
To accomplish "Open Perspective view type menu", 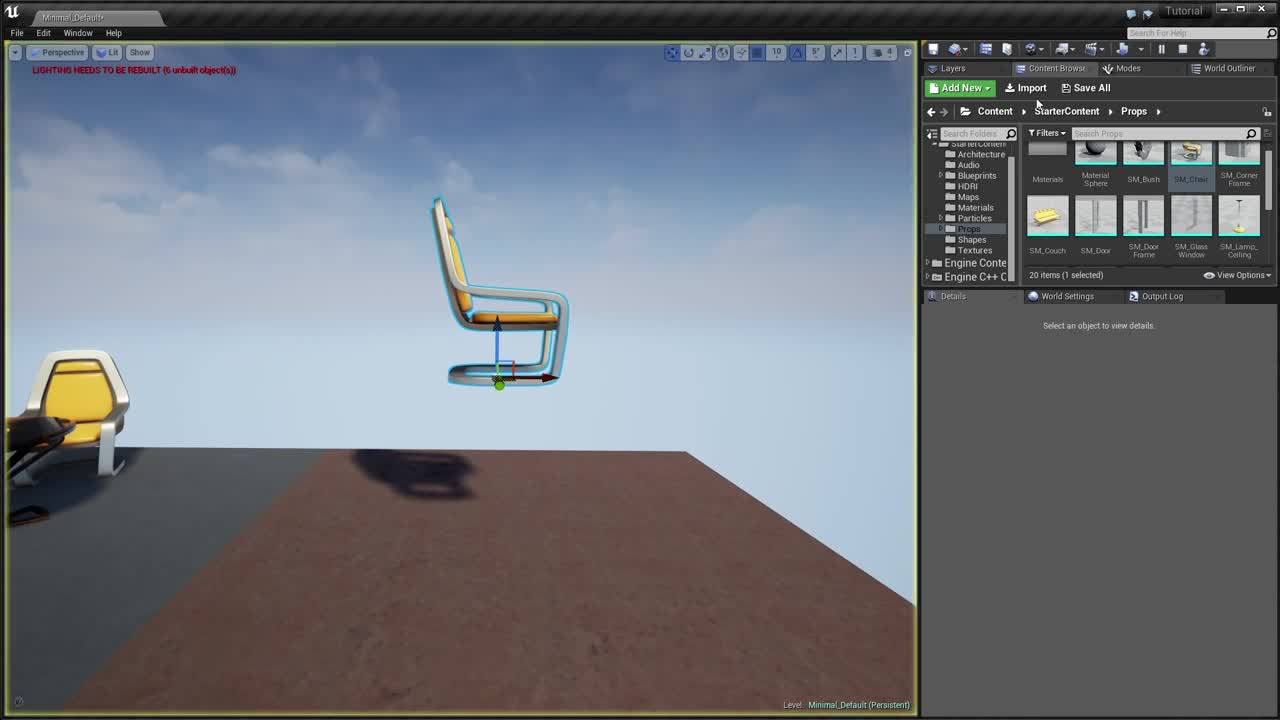I will [x=58, y=52].
